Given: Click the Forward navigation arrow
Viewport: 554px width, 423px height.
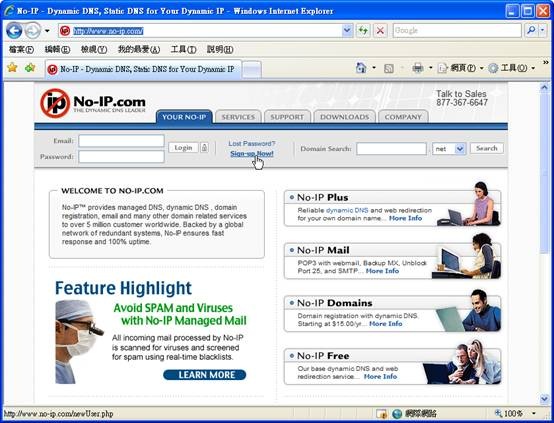Looking at the screenshot, I should point(33,31).
